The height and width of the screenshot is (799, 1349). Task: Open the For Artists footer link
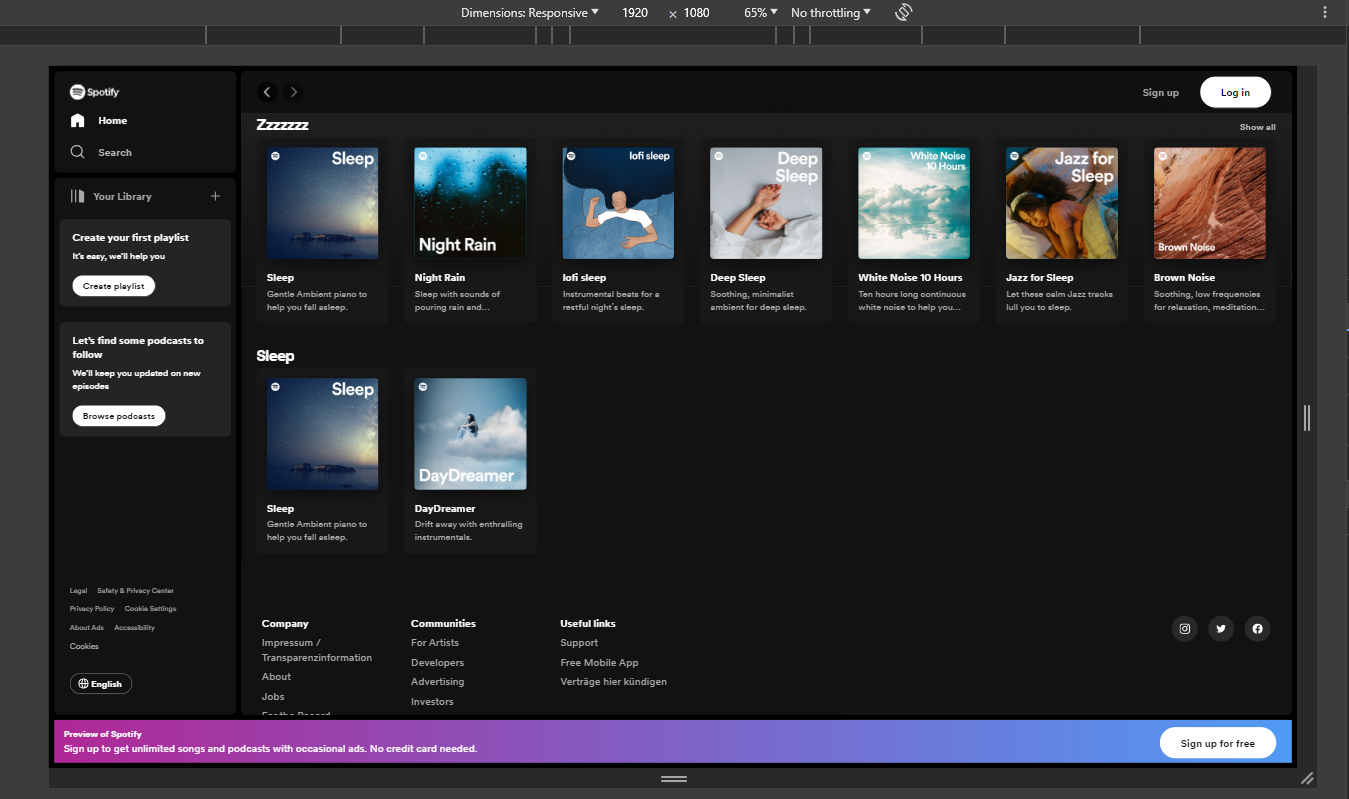[x=435, y=643]
